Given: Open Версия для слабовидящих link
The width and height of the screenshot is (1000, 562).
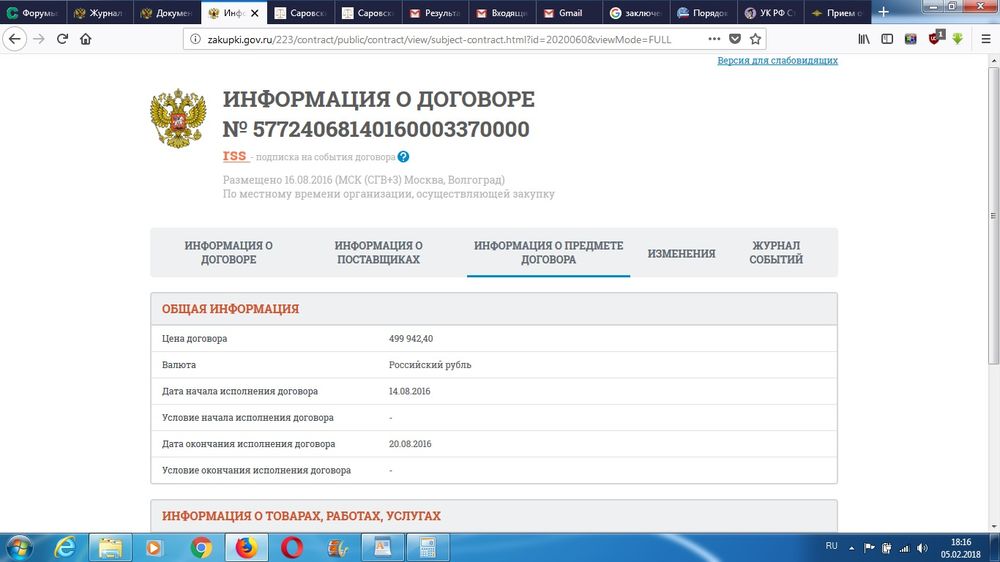Looking at the screenshot, I should coord(777,60).
